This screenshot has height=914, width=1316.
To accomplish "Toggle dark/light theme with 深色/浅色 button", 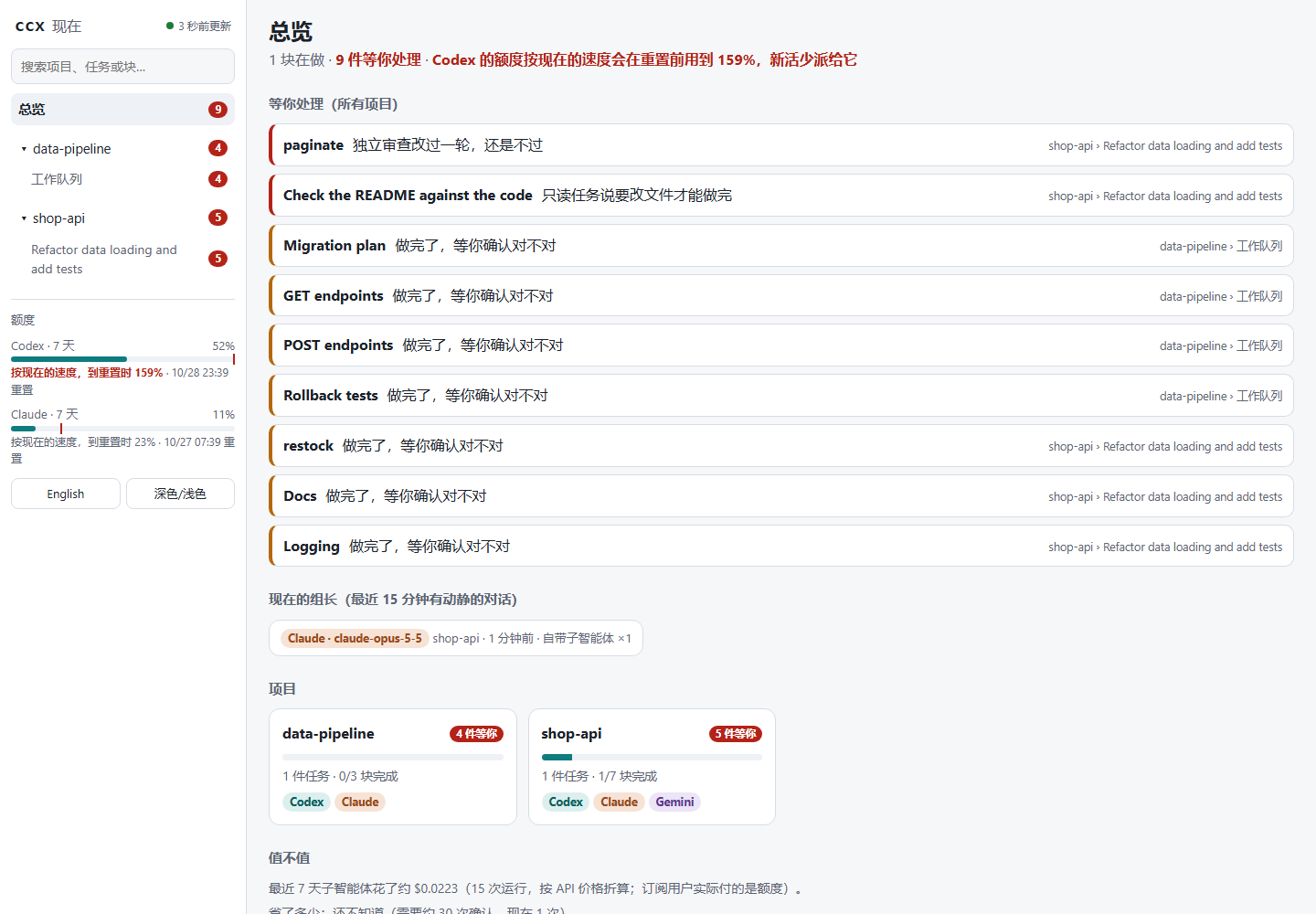I will [x=180, y=494].
